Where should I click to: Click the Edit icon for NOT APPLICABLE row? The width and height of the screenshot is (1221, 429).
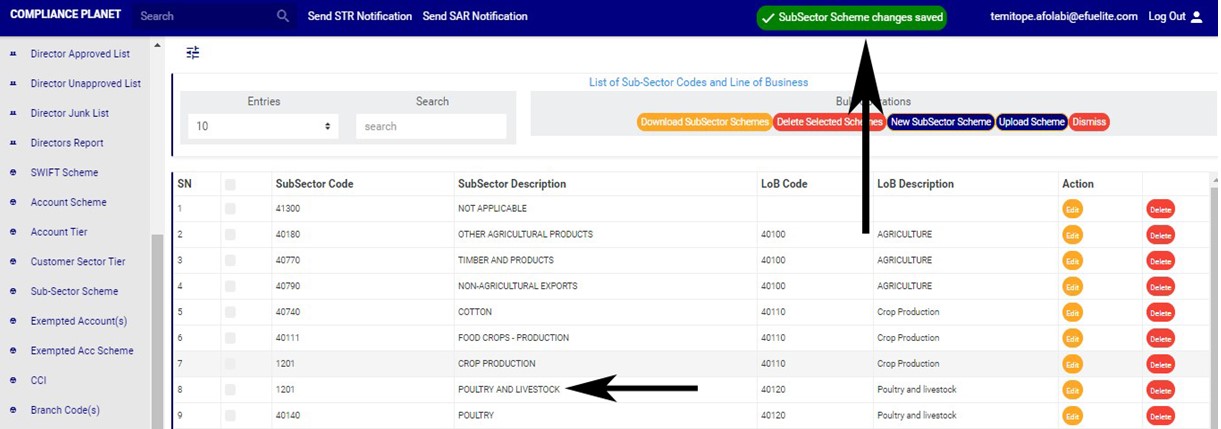coord(1072,209)
